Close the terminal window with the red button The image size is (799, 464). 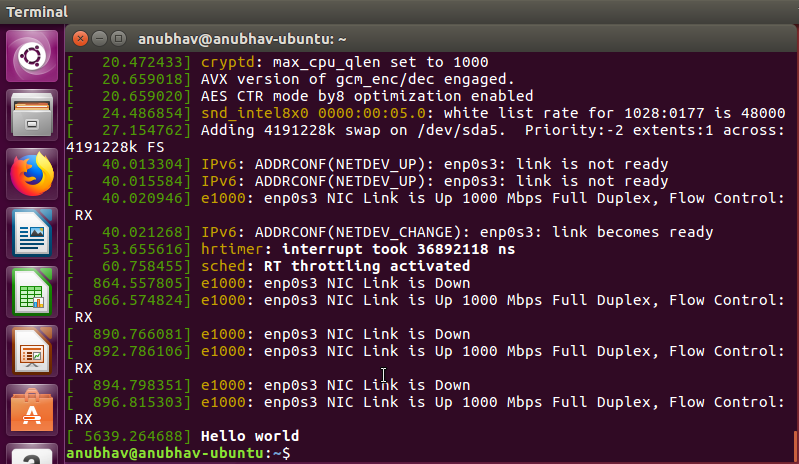(80, 39)
